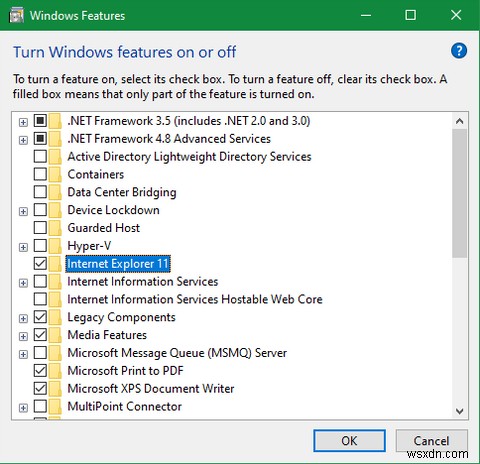Viewport: 480px width, 464px height.
Task: Uncheck the Media Features checkbox
Action: click(40, 335)
